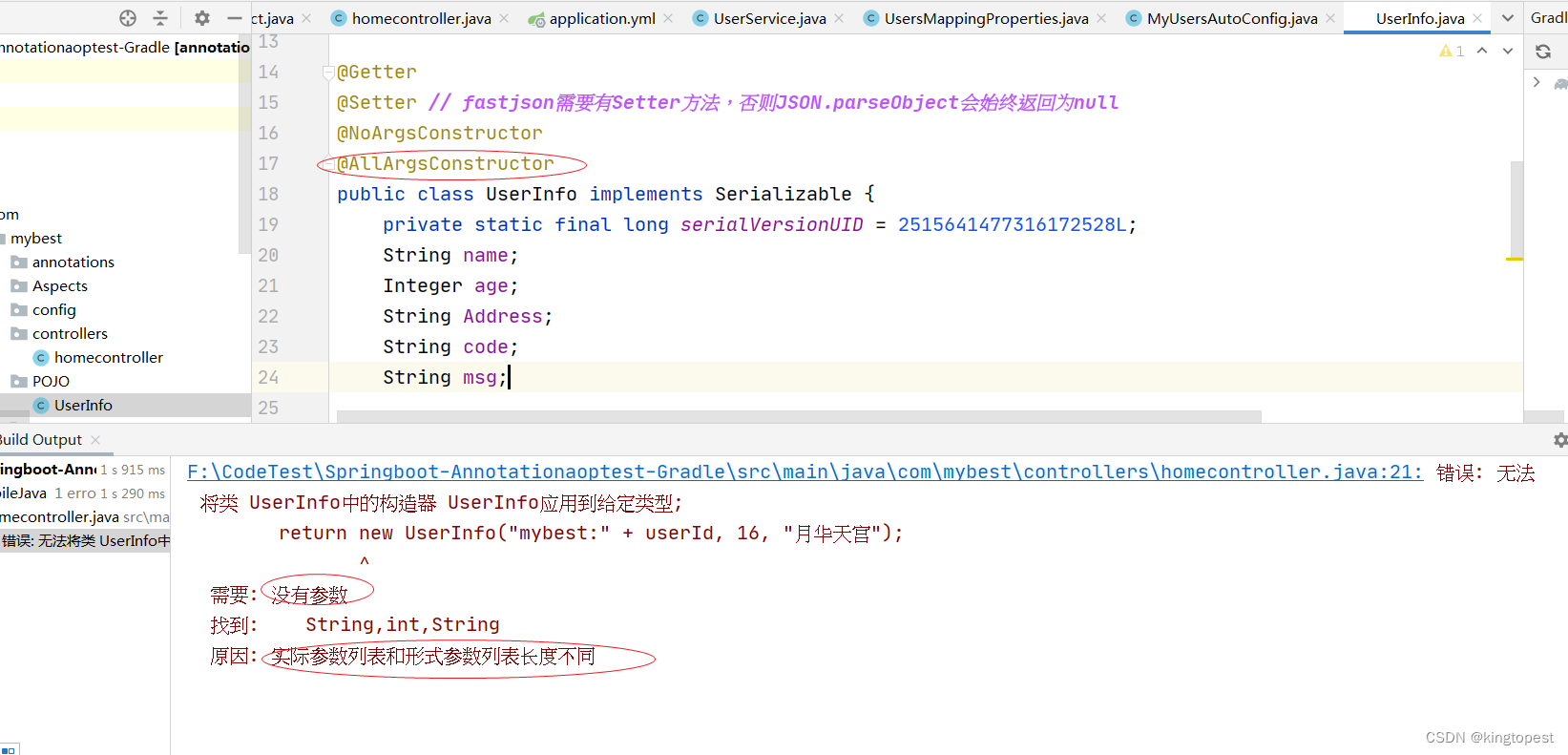Hide the project panel with minus icon
1568x755 pixels.
(x=235, y=18)
